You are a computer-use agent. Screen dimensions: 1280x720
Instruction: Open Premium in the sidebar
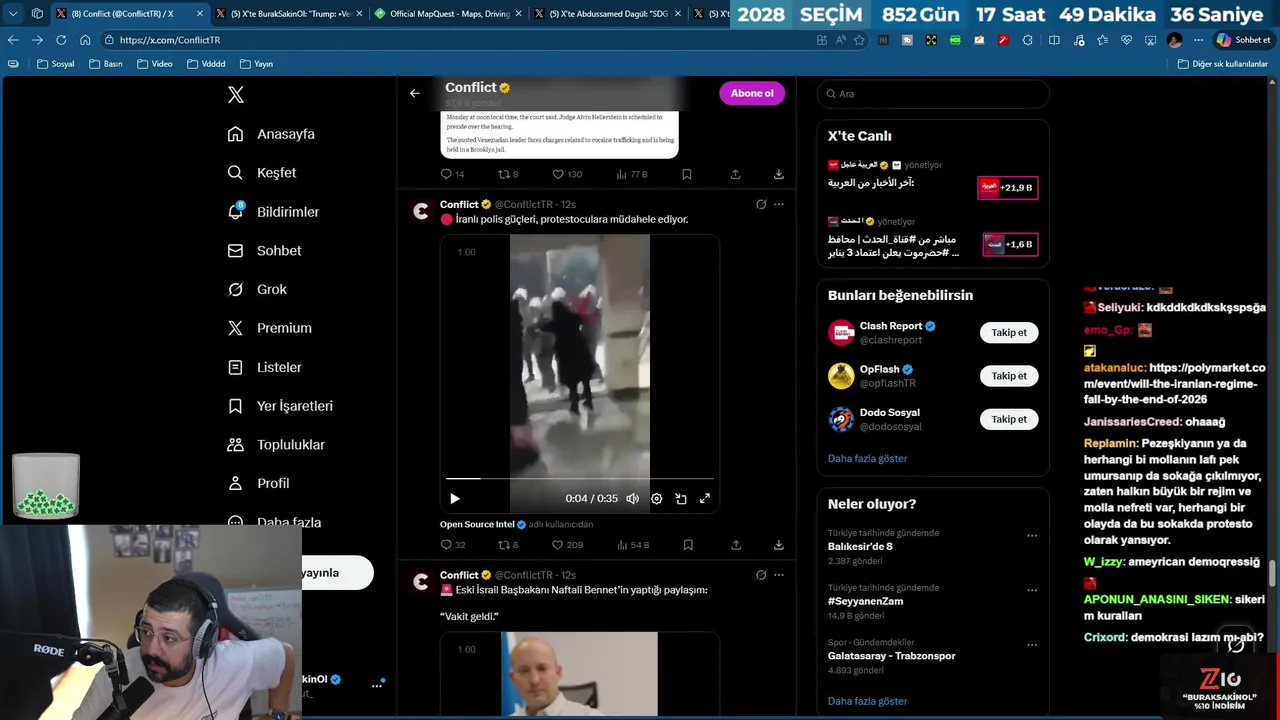pos(269,328)
